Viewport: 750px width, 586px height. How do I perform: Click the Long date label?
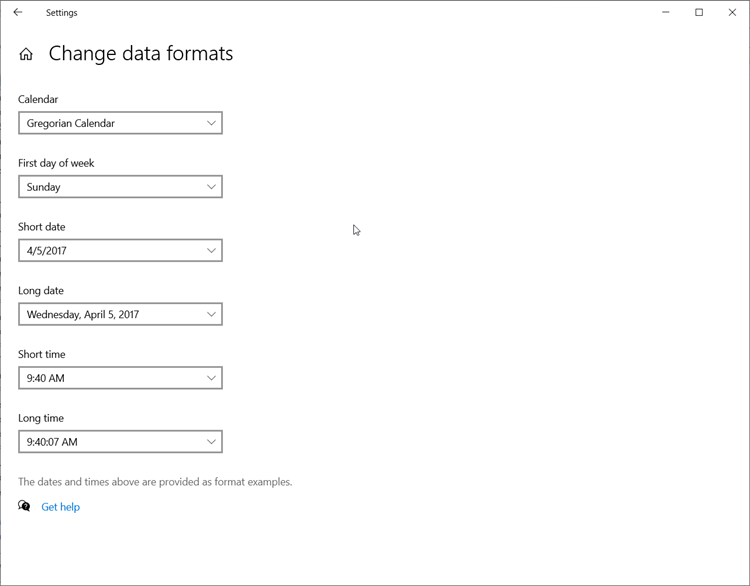(41, 291)
